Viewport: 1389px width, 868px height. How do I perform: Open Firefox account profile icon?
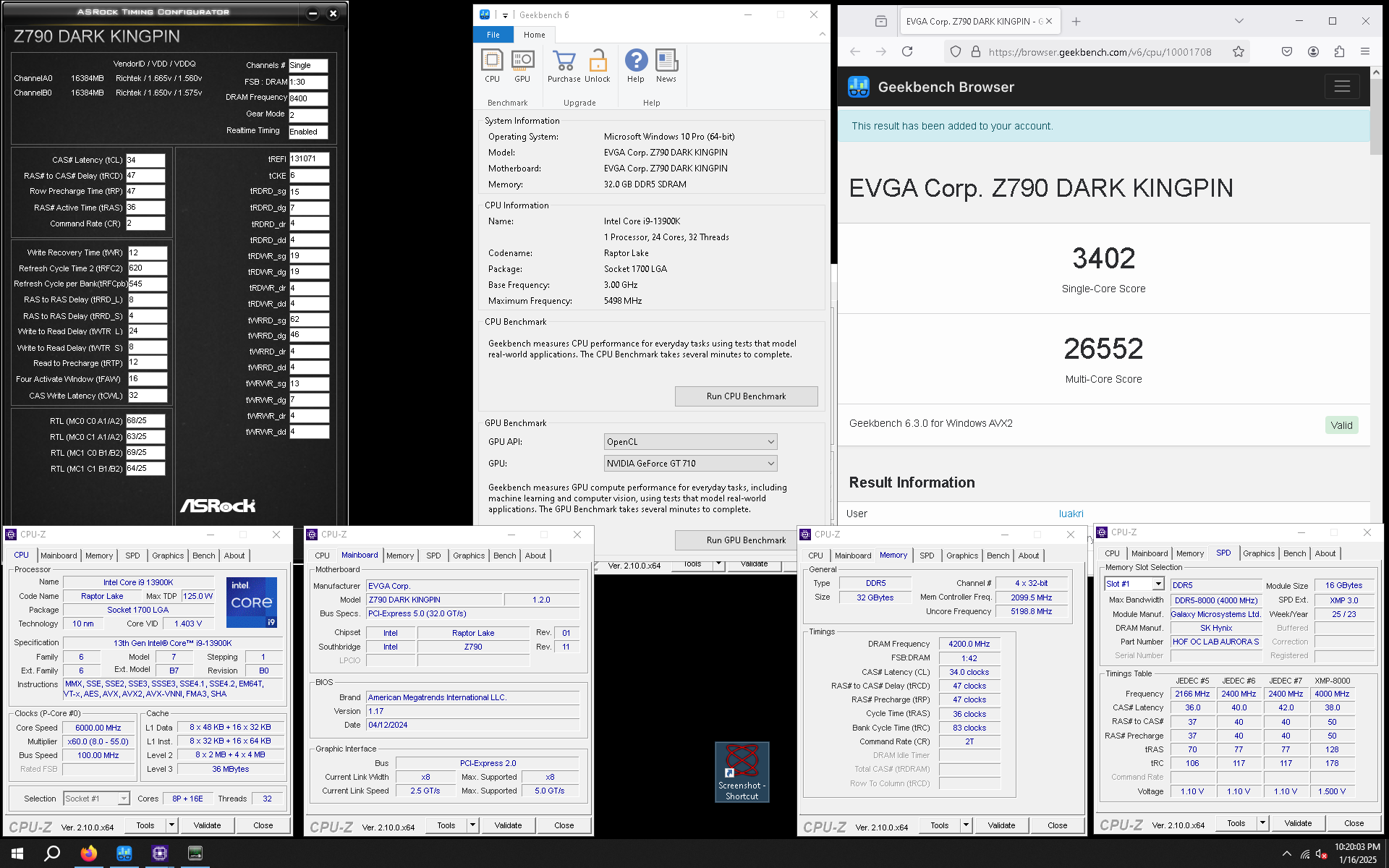(x=1313, y=51)
